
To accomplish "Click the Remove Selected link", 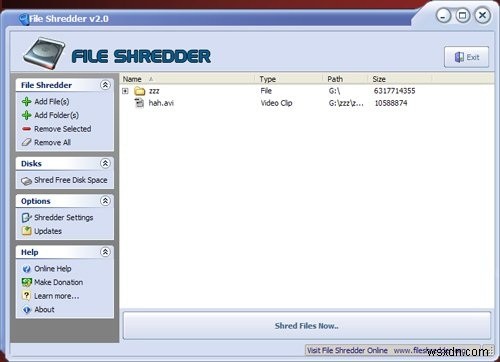I will (63, 129).
